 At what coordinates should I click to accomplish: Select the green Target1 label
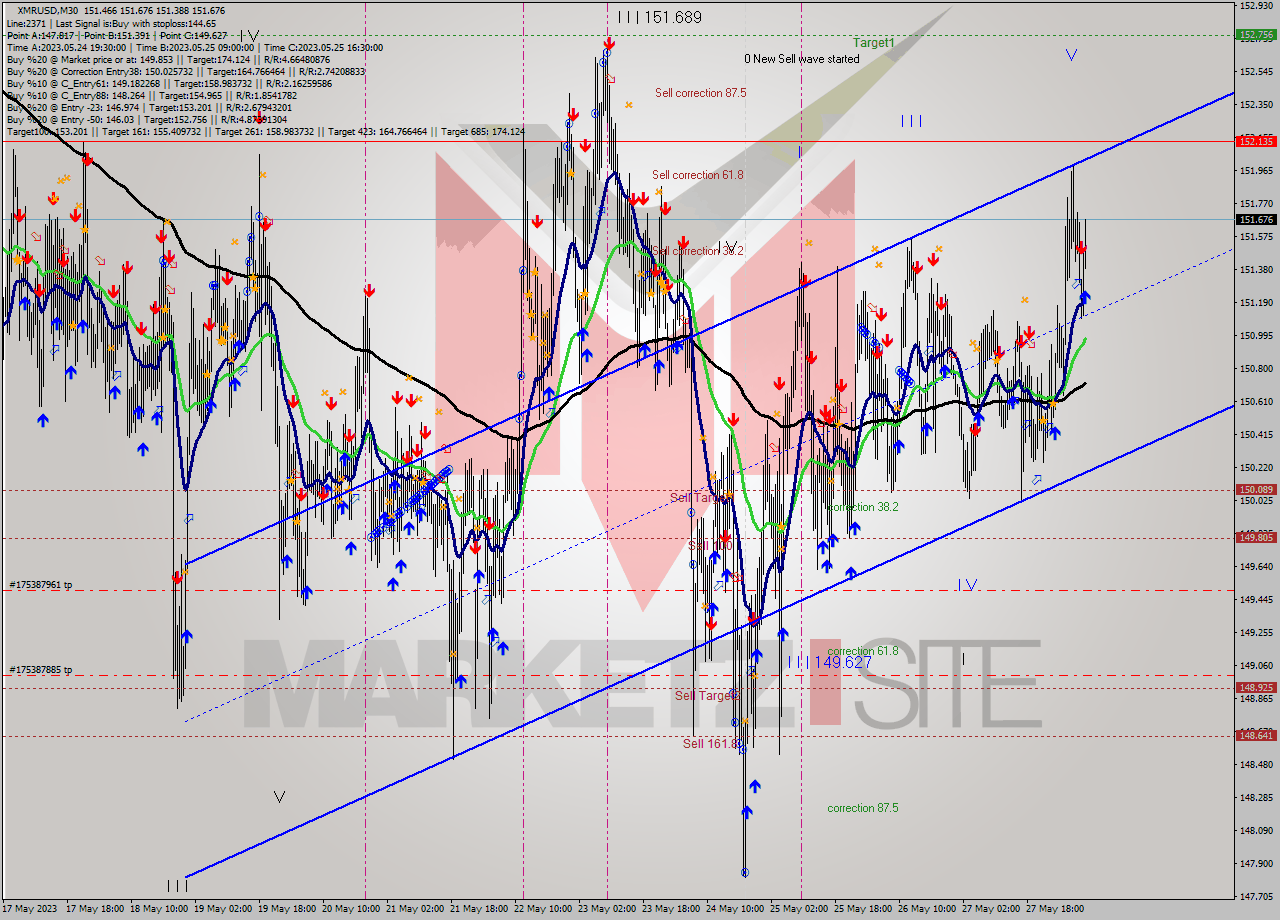[873, 43]
